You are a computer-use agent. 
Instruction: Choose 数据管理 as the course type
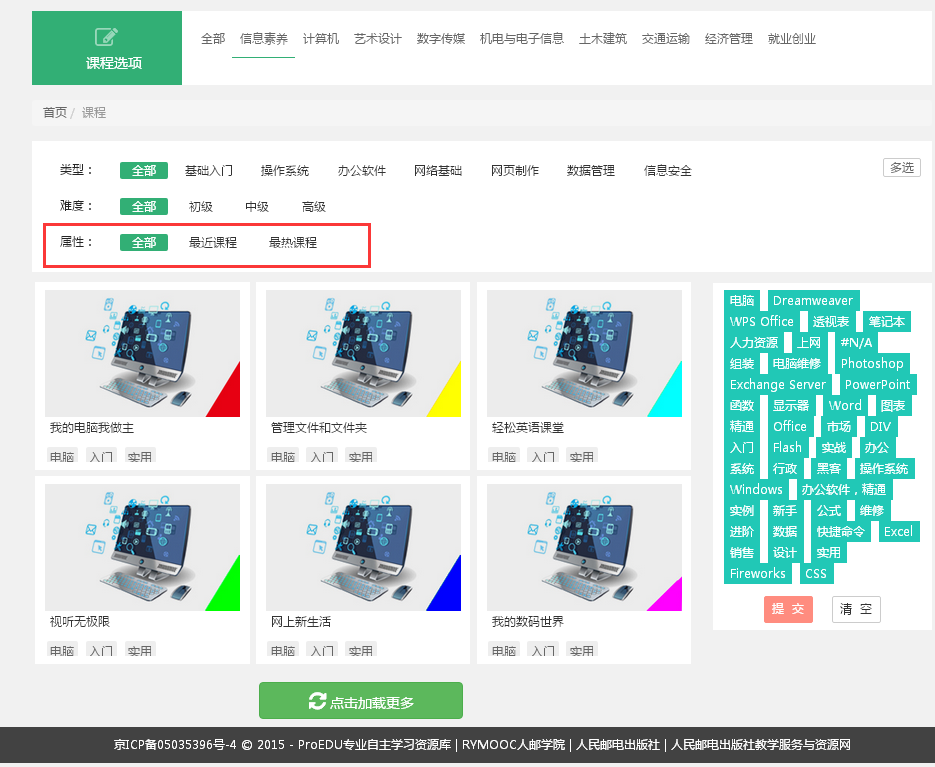point(590,170)
